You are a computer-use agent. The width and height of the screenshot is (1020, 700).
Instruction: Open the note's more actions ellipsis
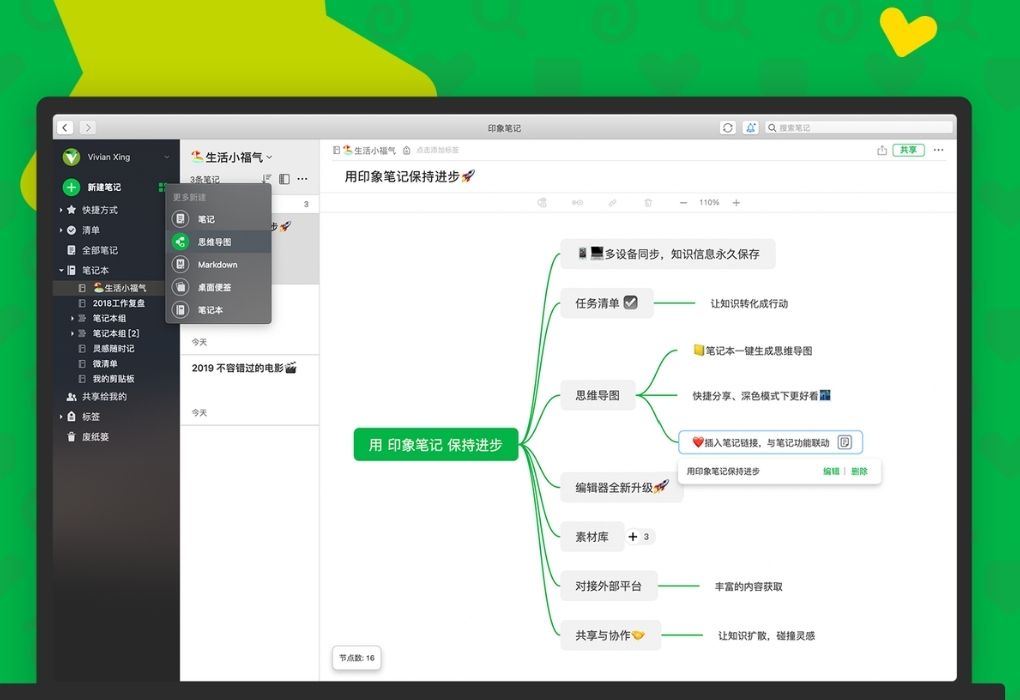click(938, 150)
